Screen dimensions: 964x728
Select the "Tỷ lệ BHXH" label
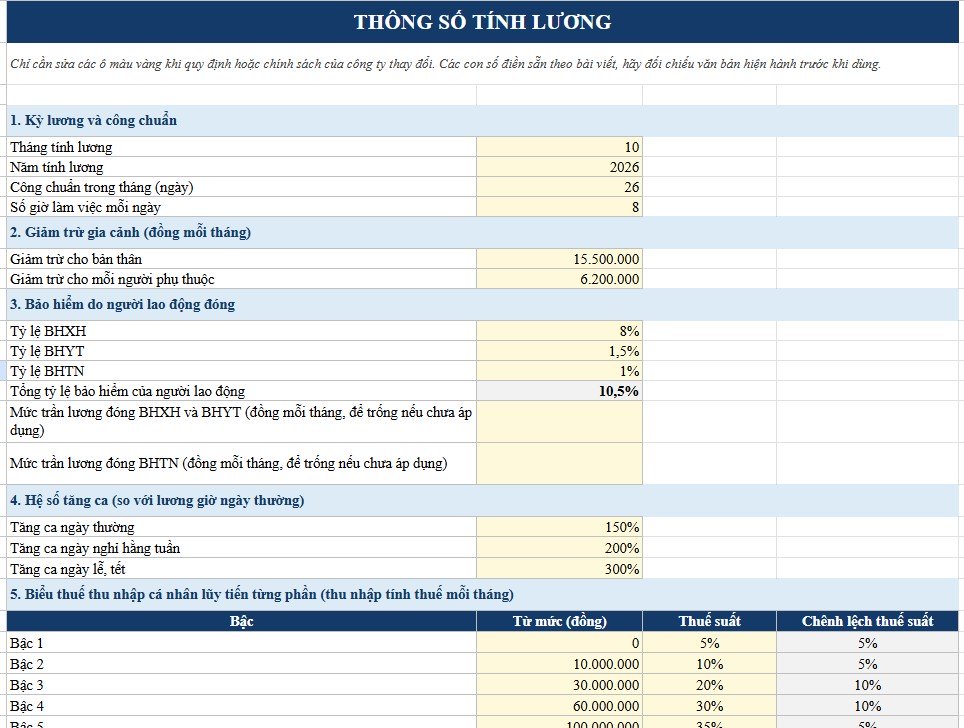[x=242, y=331]
